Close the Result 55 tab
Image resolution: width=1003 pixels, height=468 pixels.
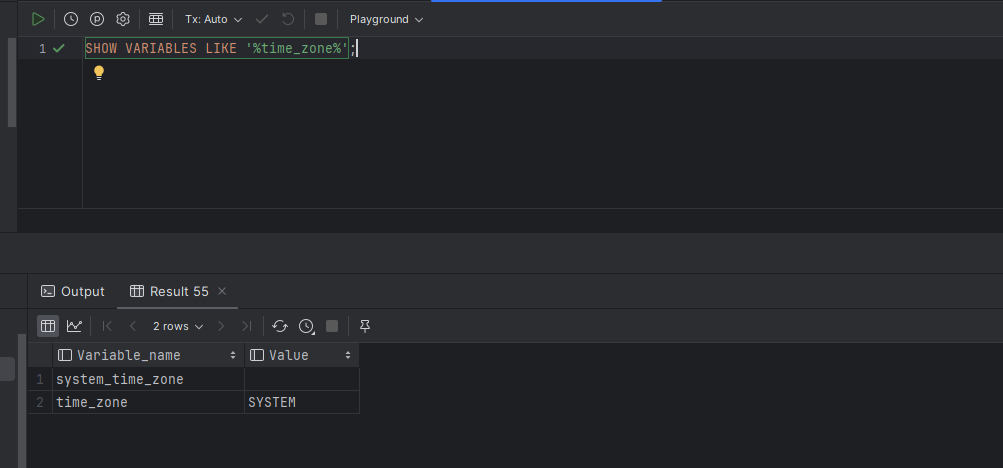tap(222, 291)
